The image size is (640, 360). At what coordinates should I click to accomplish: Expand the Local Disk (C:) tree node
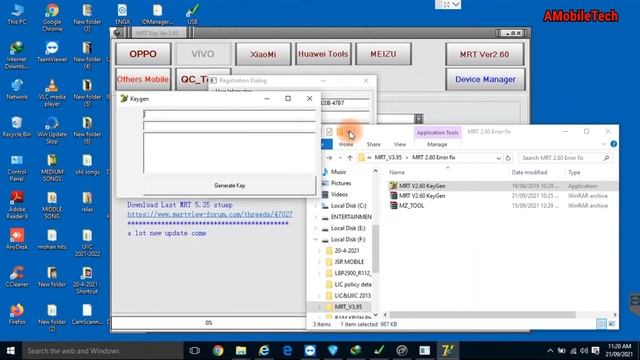point(316,206)
